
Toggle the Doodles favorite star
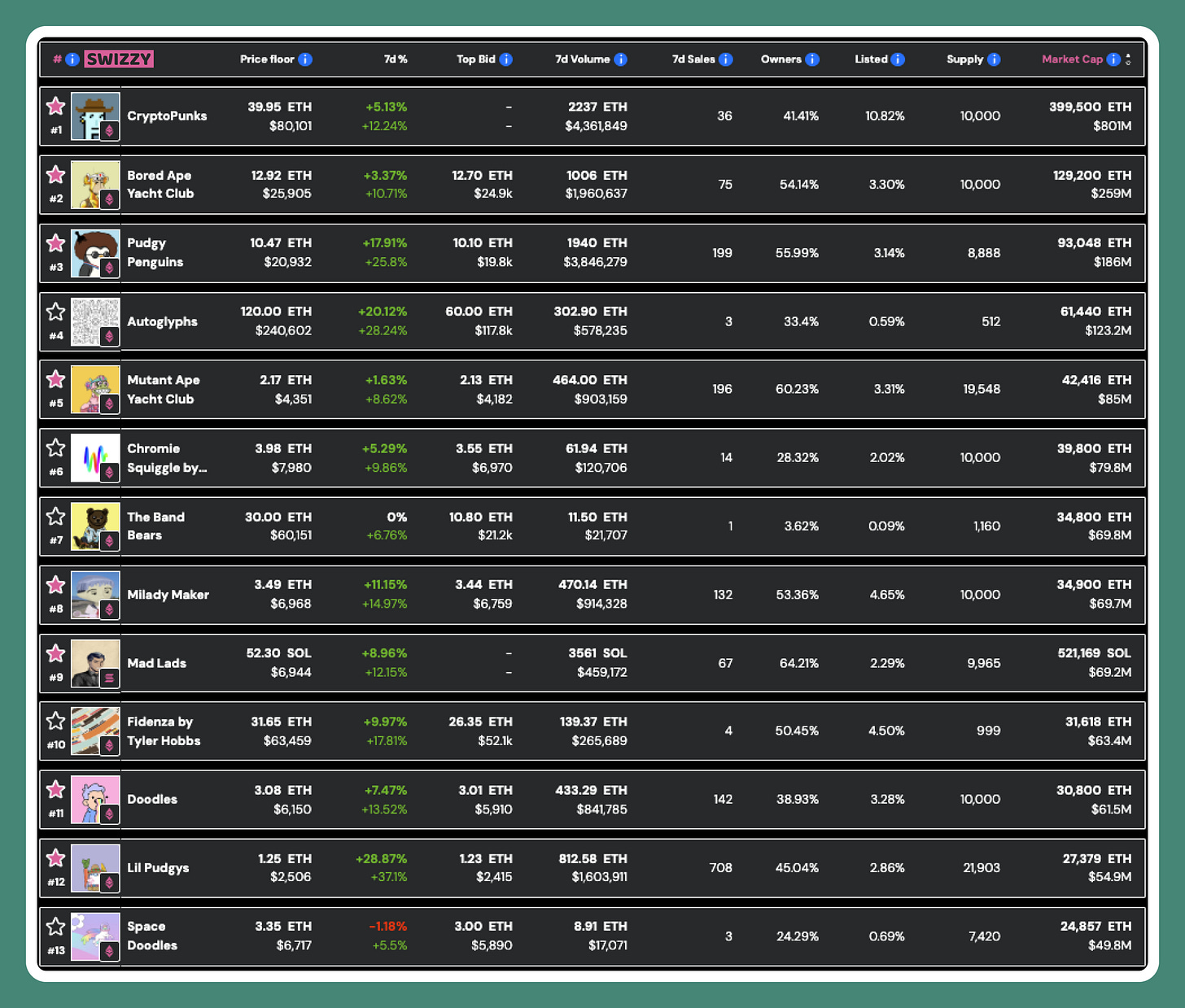[x=55, y=789]
